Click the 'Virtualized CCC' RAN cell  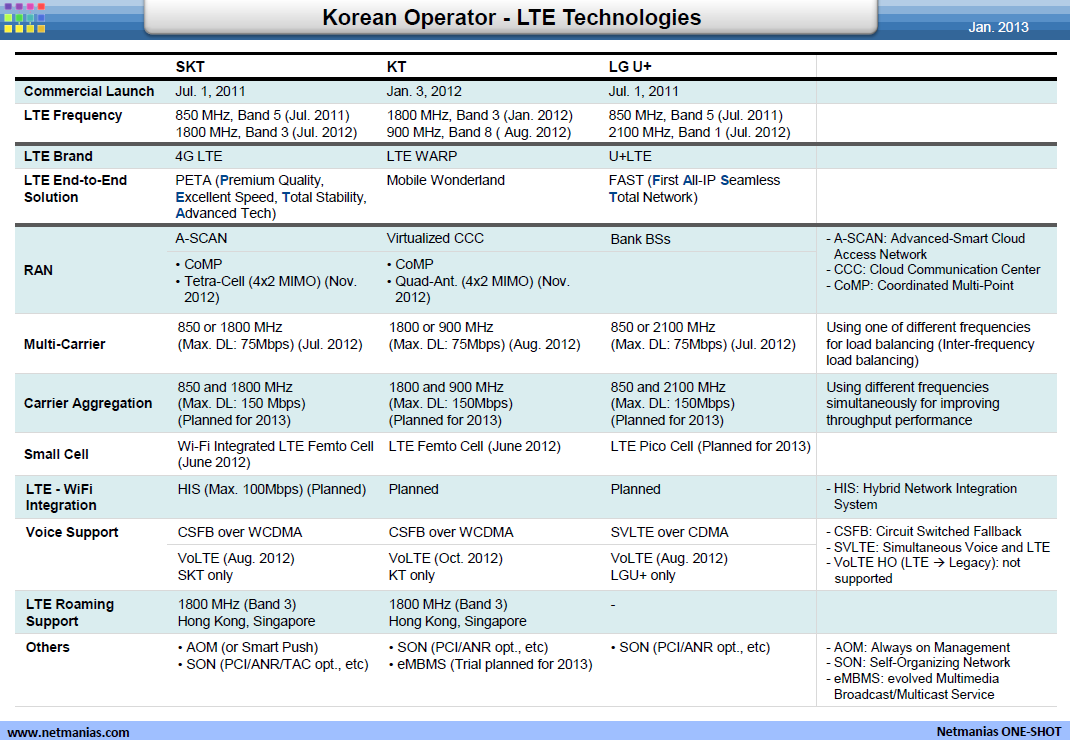click(435, 238)
